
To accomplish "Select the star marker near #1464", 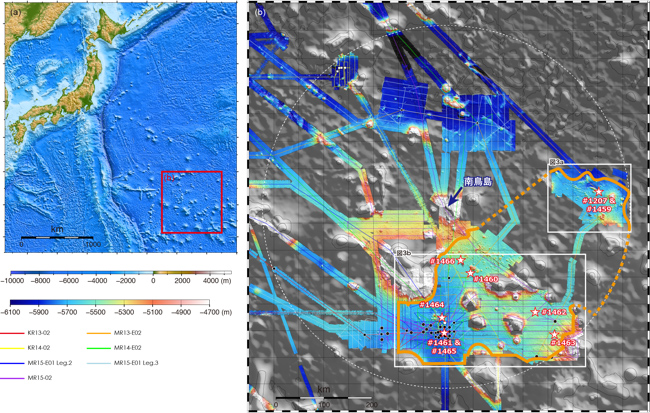I will pyautogui.click(x=441, y=317).
